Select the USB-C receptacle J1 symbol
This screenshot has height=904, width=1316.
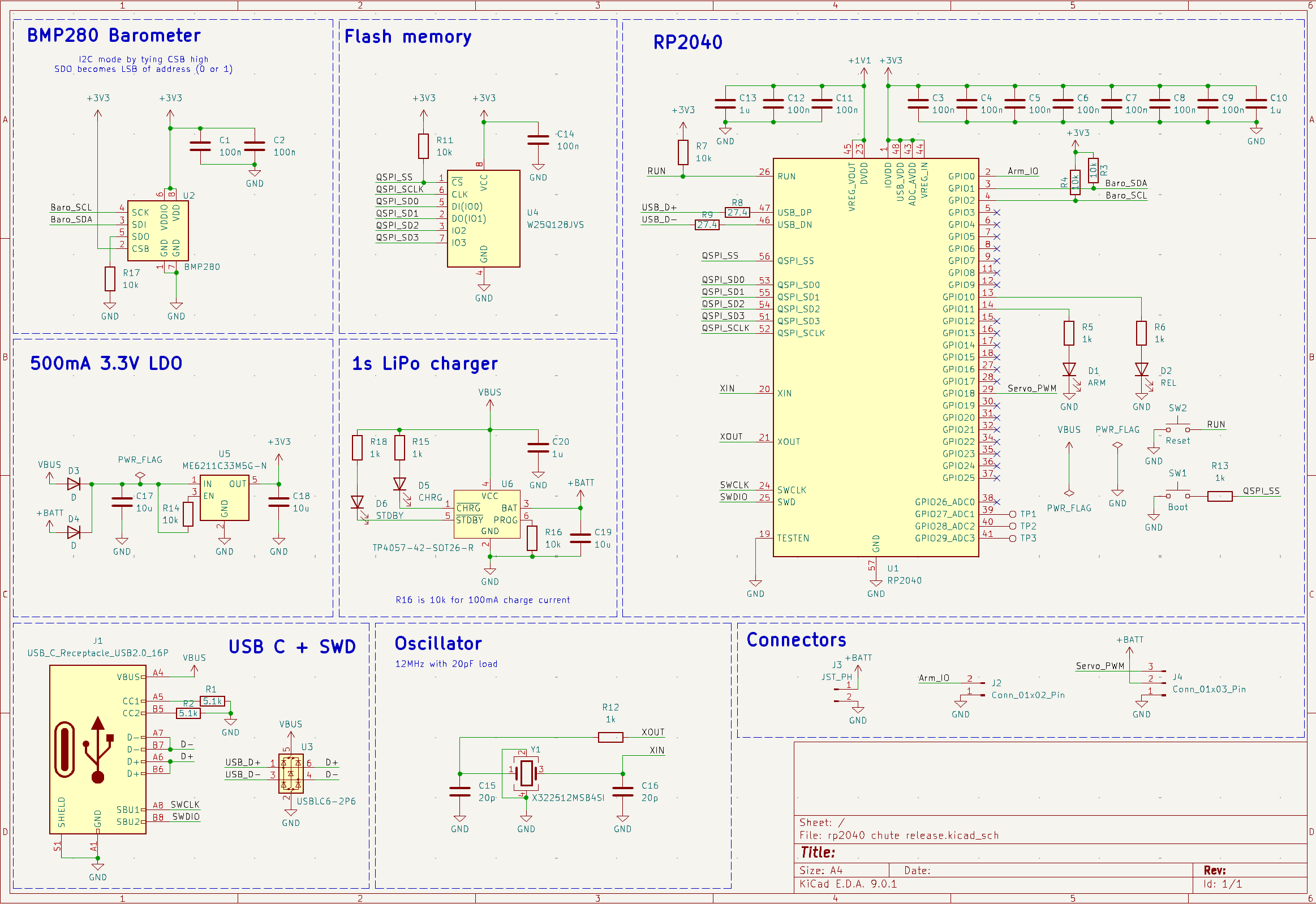click(97, 749)
